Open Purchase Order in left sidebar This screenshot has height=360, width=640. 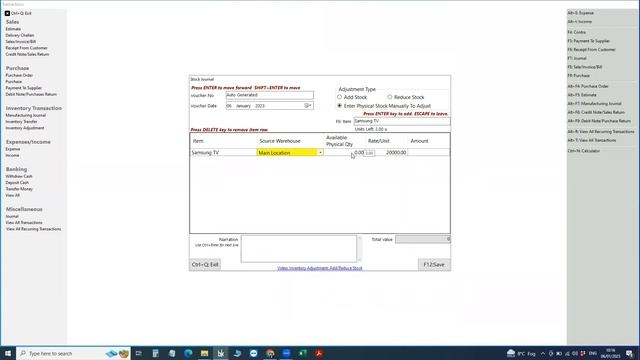coord(19,75)
